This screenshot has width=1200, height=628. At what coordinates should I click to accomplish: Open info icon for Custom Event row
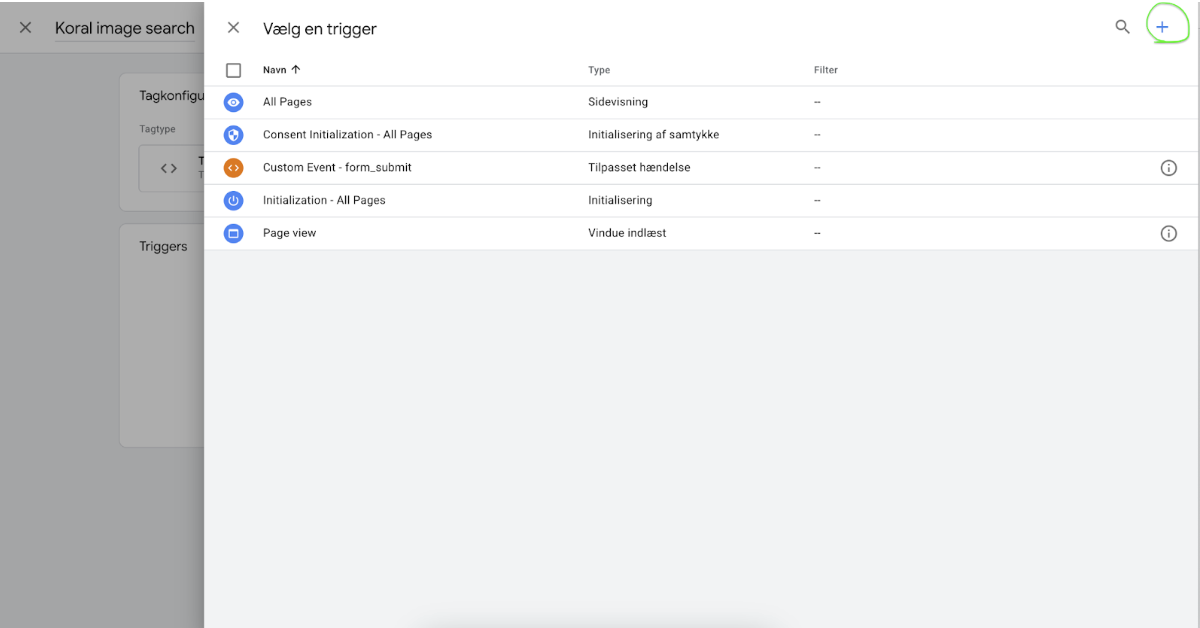point(1168,168)
